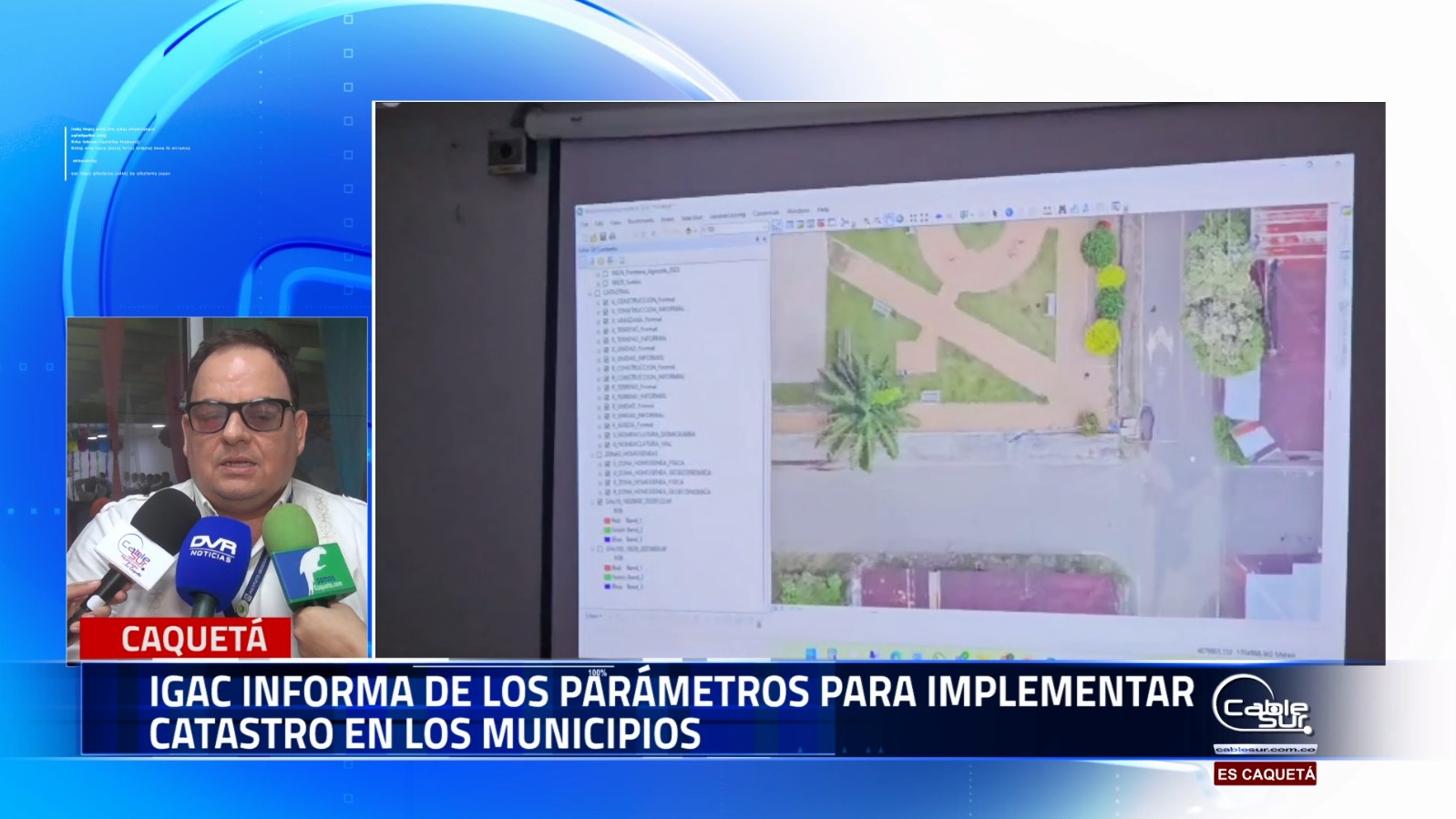Screen dimensions: 1456x819
Task: Select the Identify tool blue info icon
Action: click(x=1009, y=213)
